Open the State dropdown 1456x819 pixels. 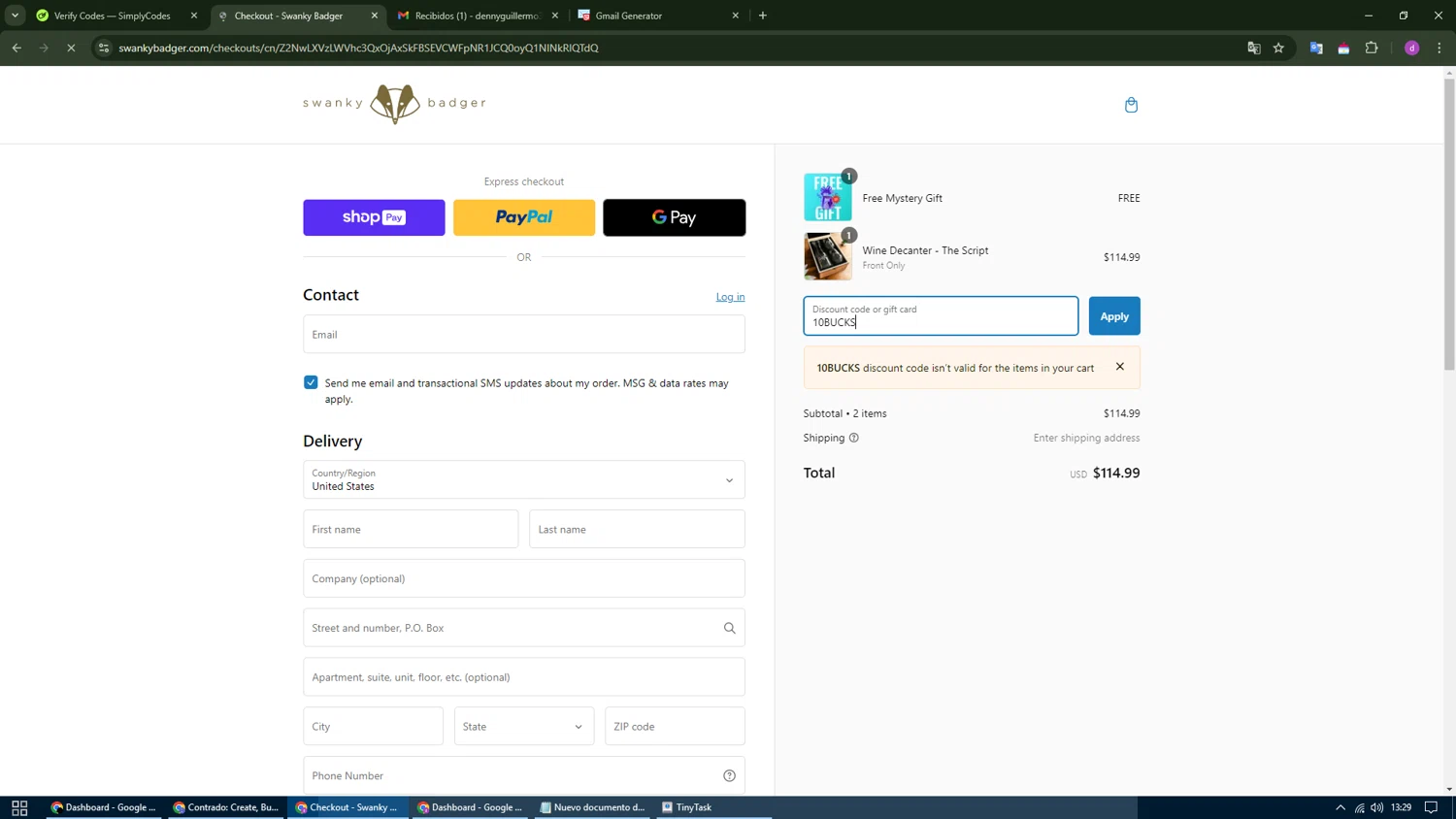[x=524, y=726]
